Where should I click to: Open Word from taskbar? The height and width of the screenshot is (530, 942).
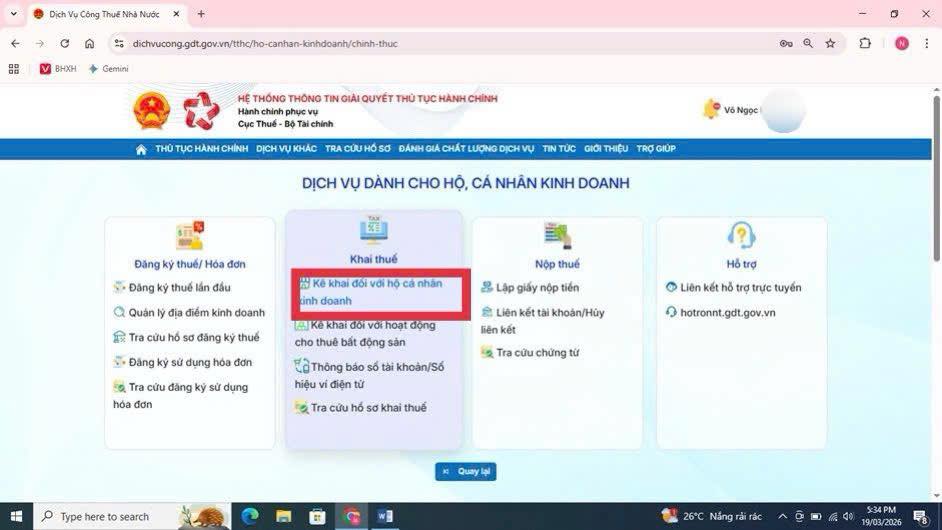[385, 516]
